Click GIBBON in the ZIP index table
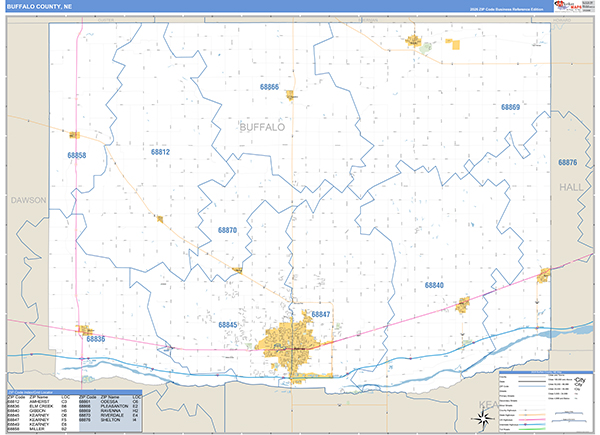600x435 pixels. pos(36,411)
